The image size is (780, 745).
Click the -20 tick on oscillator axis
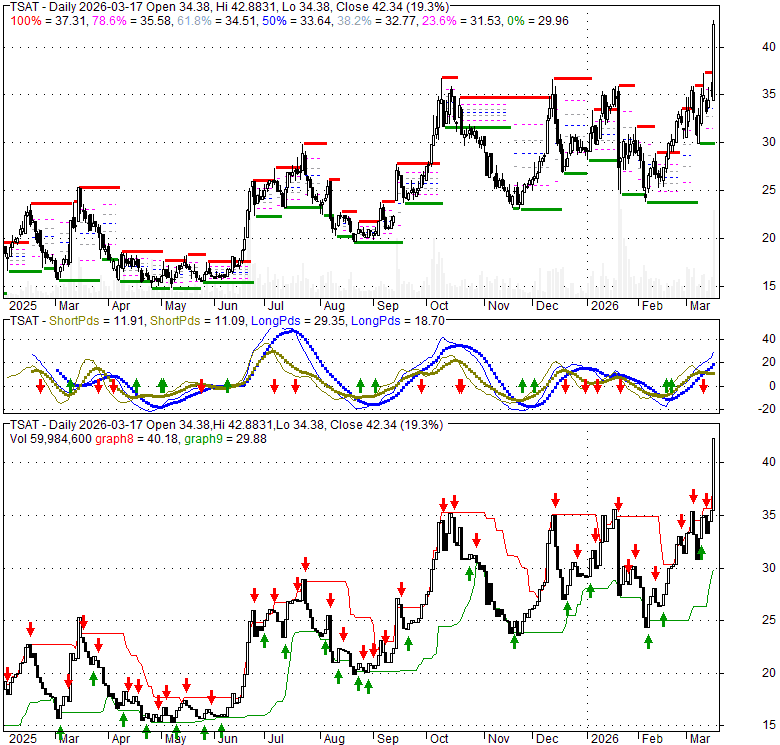pyautogui.click(x=766, y=409)
